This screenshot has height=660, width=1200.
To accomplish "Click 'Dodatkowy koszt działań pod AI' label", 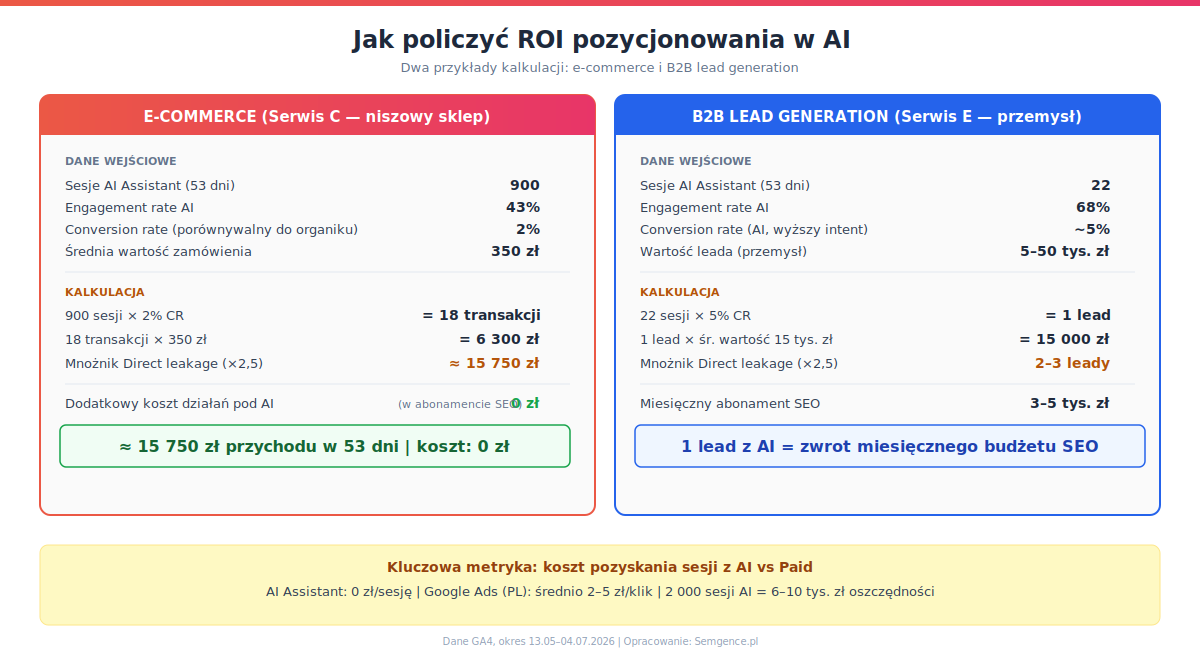I will (x=169, y=404).
